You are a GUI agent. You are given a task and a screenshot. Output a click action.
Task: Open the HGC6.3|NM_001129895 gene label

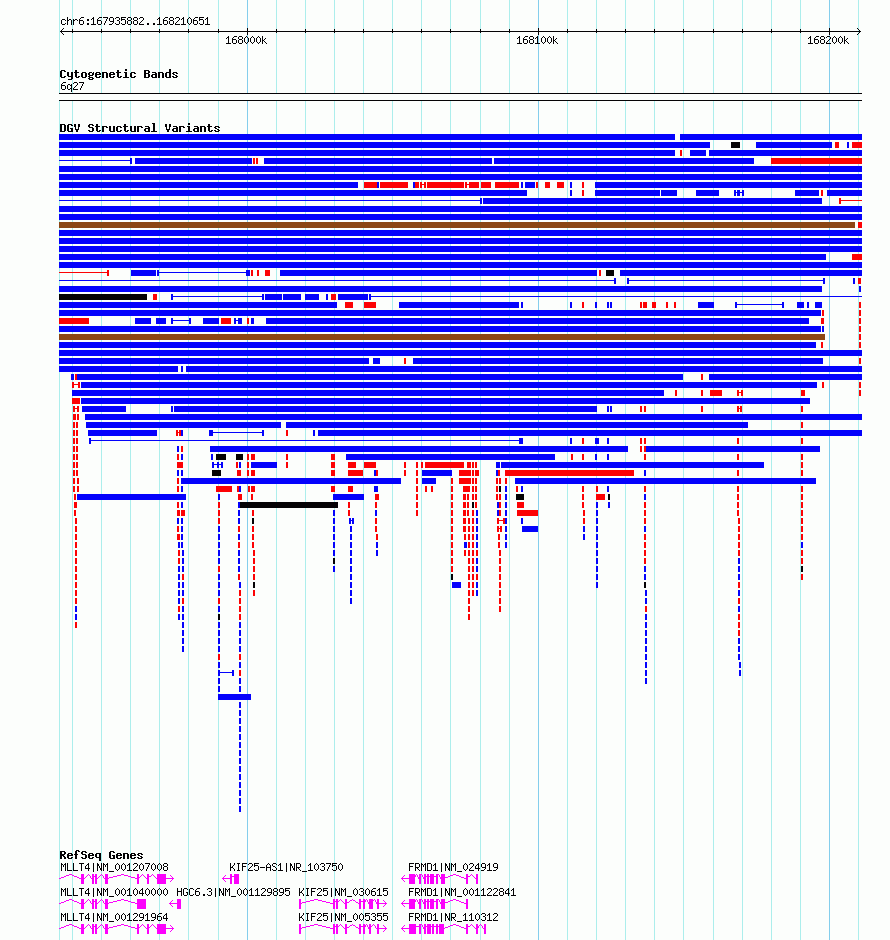click(x=233, y=892)
